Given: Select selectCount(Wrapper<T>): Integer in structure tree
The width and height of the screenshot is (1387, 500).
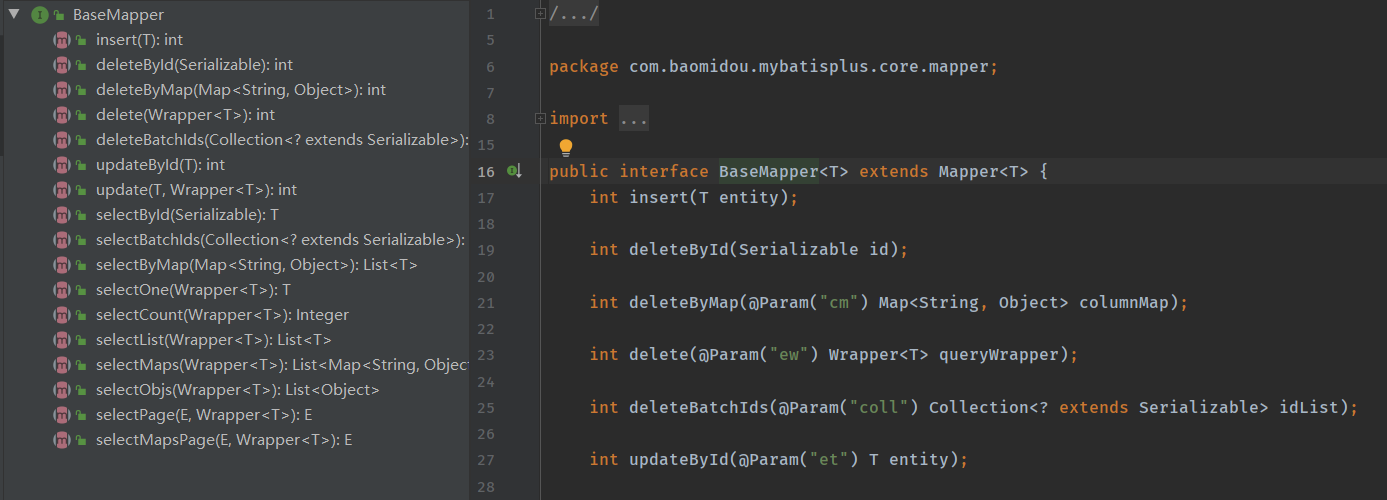Looking at the screenshot, I should [x=222, y=315].
